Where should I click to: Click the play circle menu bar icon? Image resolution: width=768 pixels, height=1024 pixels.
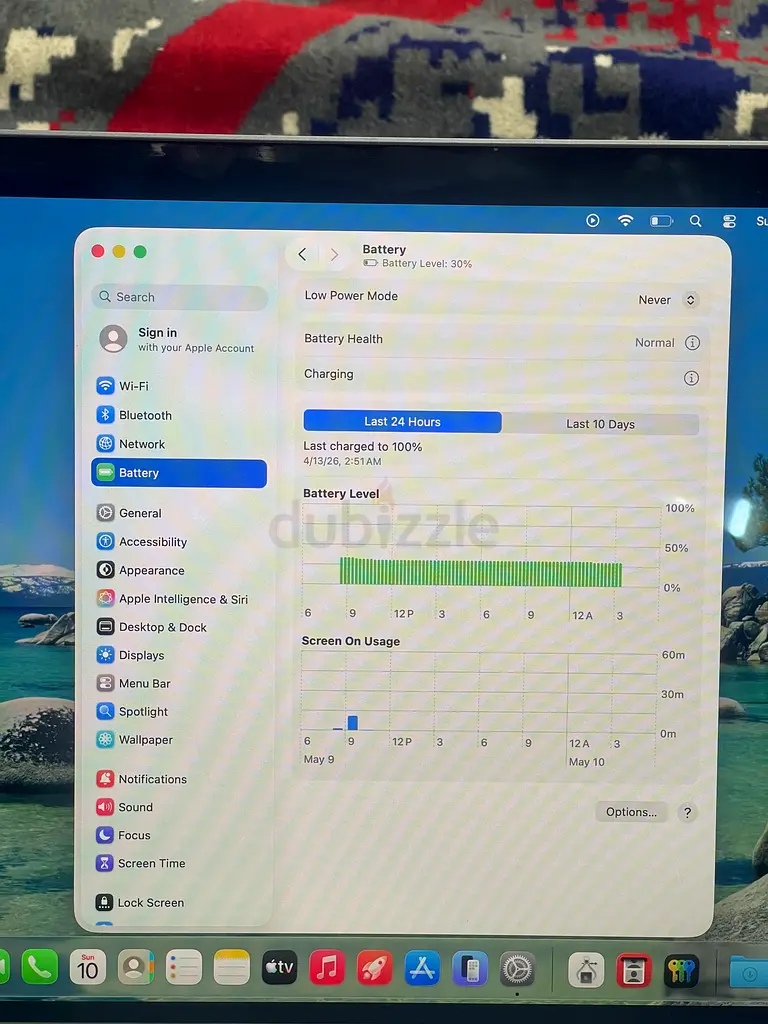pyautogui.click(x=592, y=220)
